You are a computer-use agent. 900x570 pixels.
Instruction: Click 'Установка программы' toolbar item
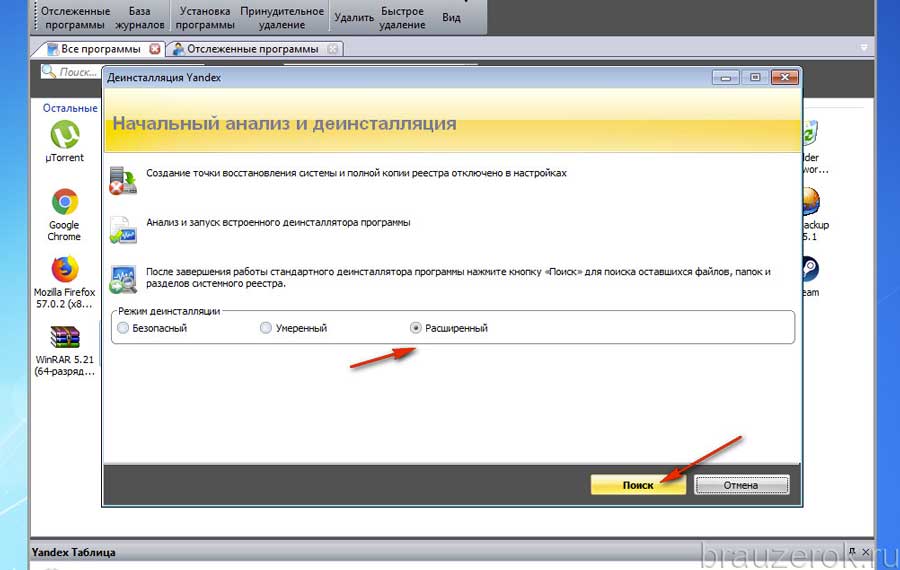(205, 18)
